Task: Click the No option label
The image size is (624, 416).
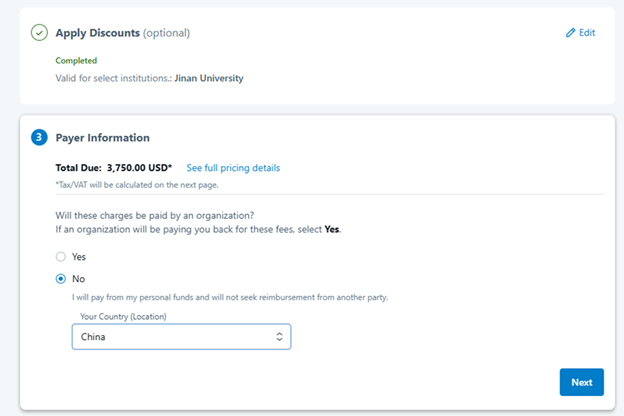Action: point(78,279)
